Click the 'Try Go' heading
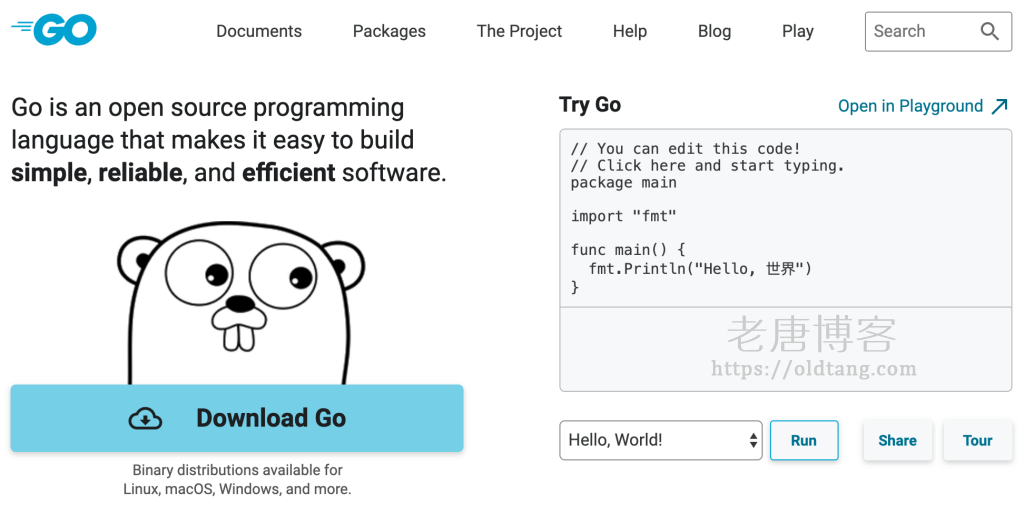This screenshot has width=1024, height=512. [590, 105]
